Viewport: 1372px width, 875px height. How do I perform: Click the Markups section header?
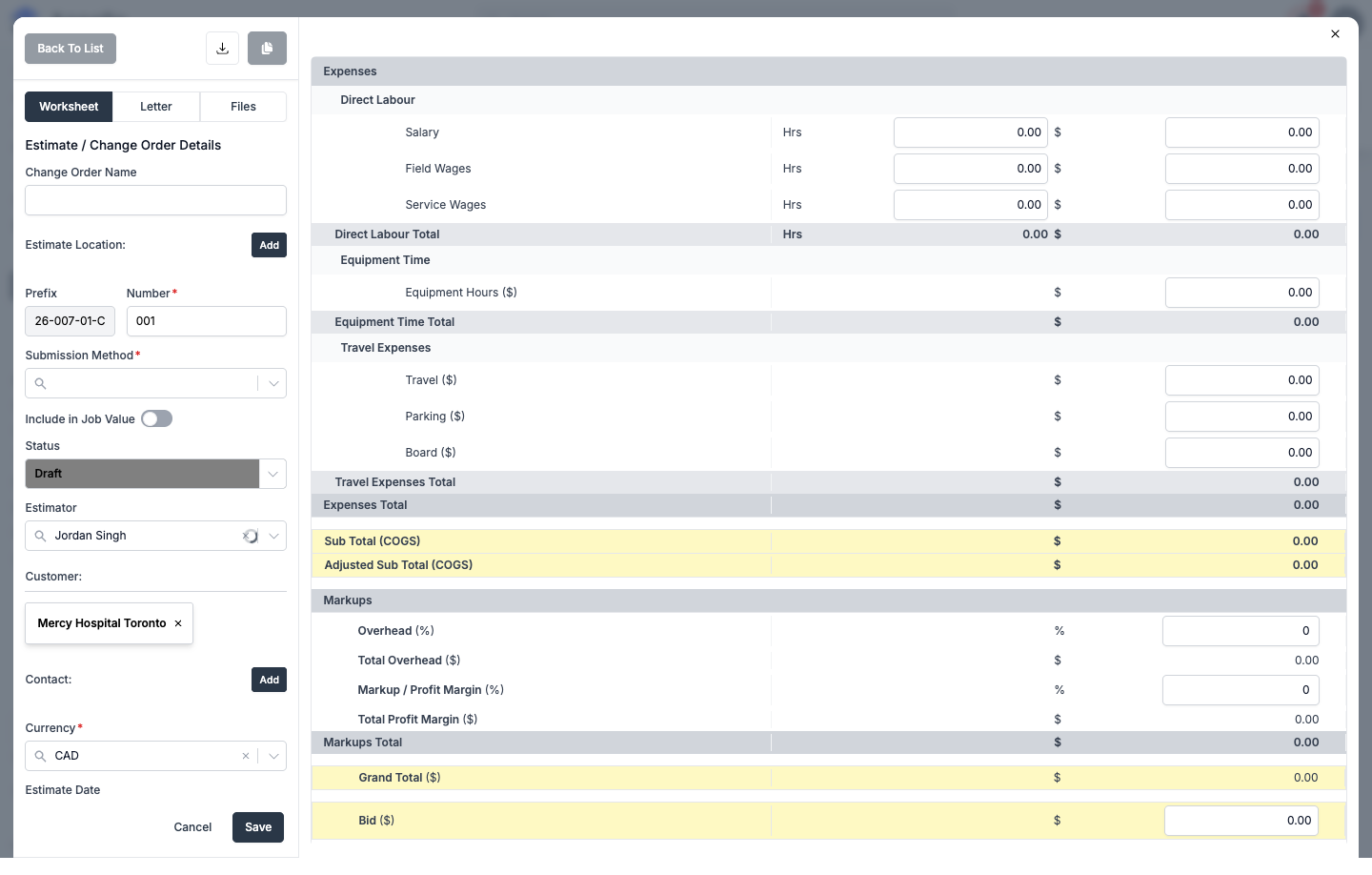coord(829,600)
